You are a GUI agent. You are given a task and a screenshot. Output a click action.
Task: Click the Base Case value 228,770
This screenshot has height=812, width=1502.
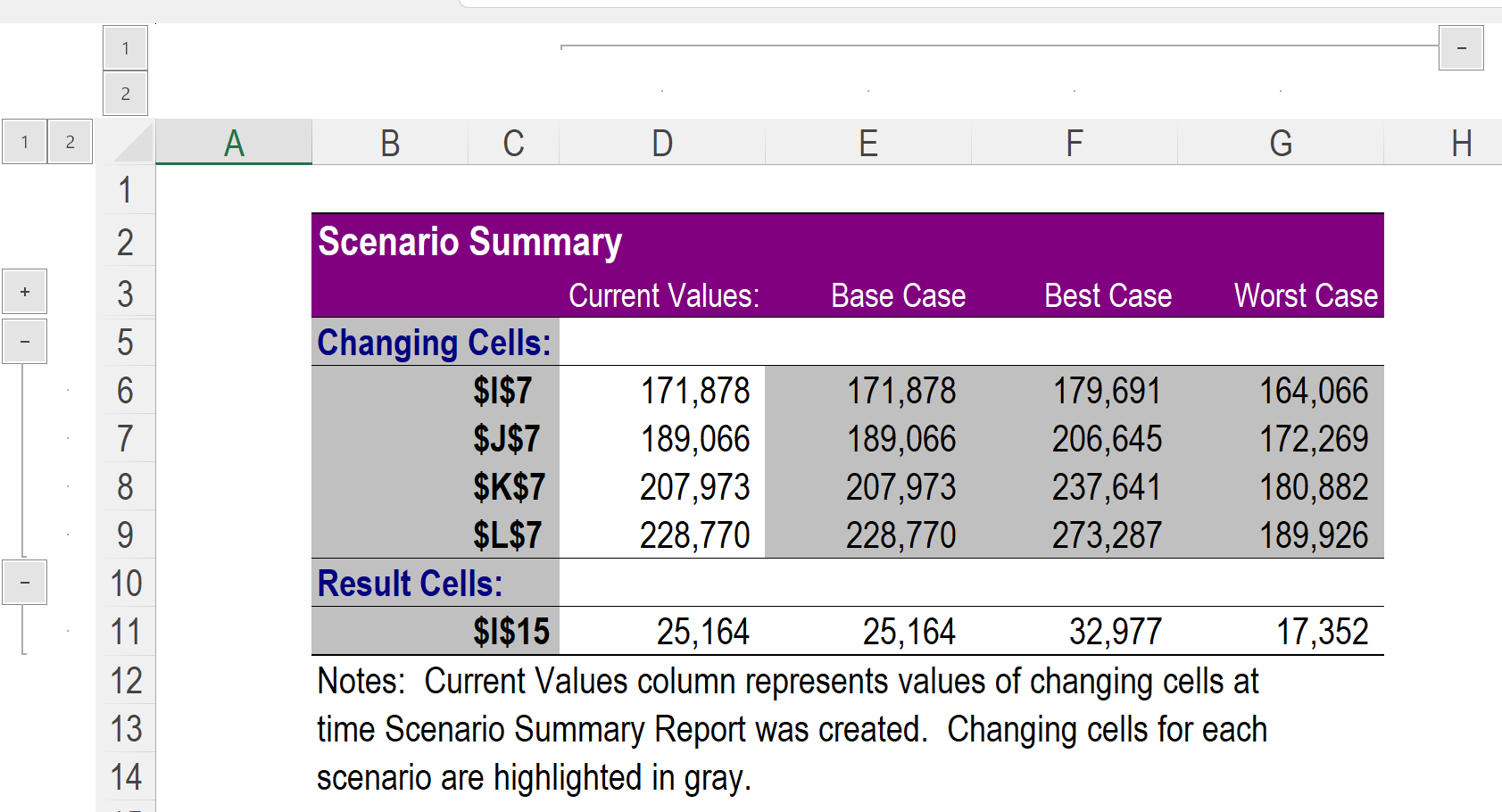pyautogui.click(x=900, y=535)
